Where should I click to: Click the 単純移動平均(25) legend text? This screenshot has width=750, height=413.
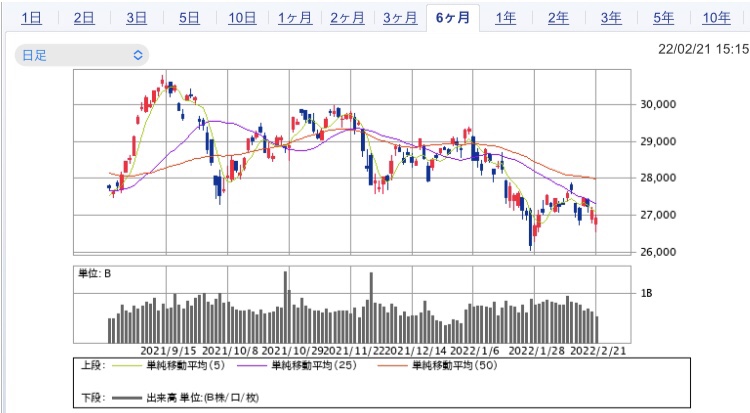pos(314,366)
